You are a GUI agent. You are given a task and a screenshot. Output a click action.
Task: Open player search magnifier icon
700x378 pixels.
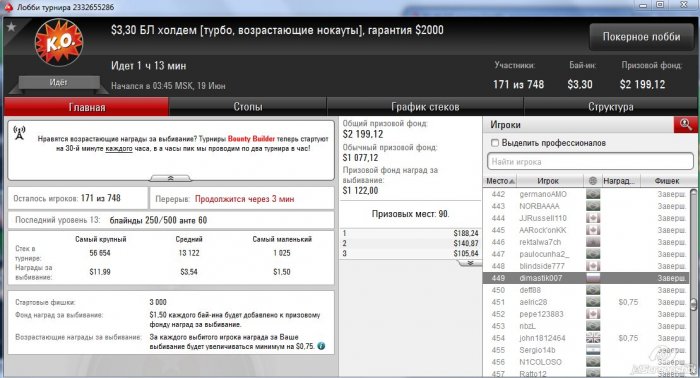[x=685, y=125]
